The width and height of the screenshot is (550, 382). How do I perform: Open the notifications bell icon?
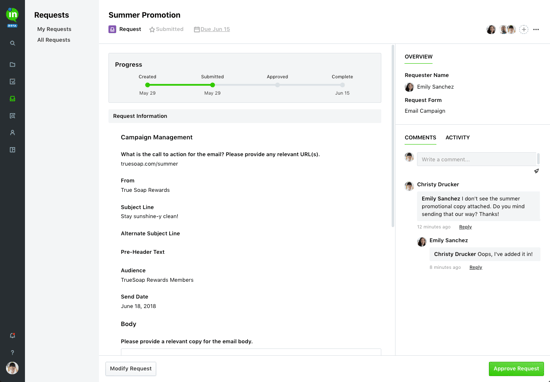tap(12, 335)
